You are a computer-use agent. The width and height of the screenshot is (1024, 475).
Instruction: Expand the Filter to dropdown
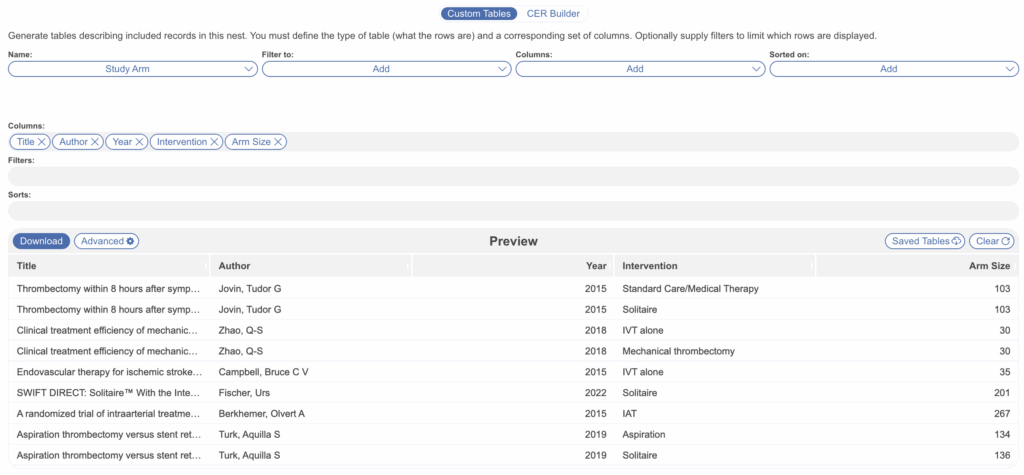click(x=387, y=69)
